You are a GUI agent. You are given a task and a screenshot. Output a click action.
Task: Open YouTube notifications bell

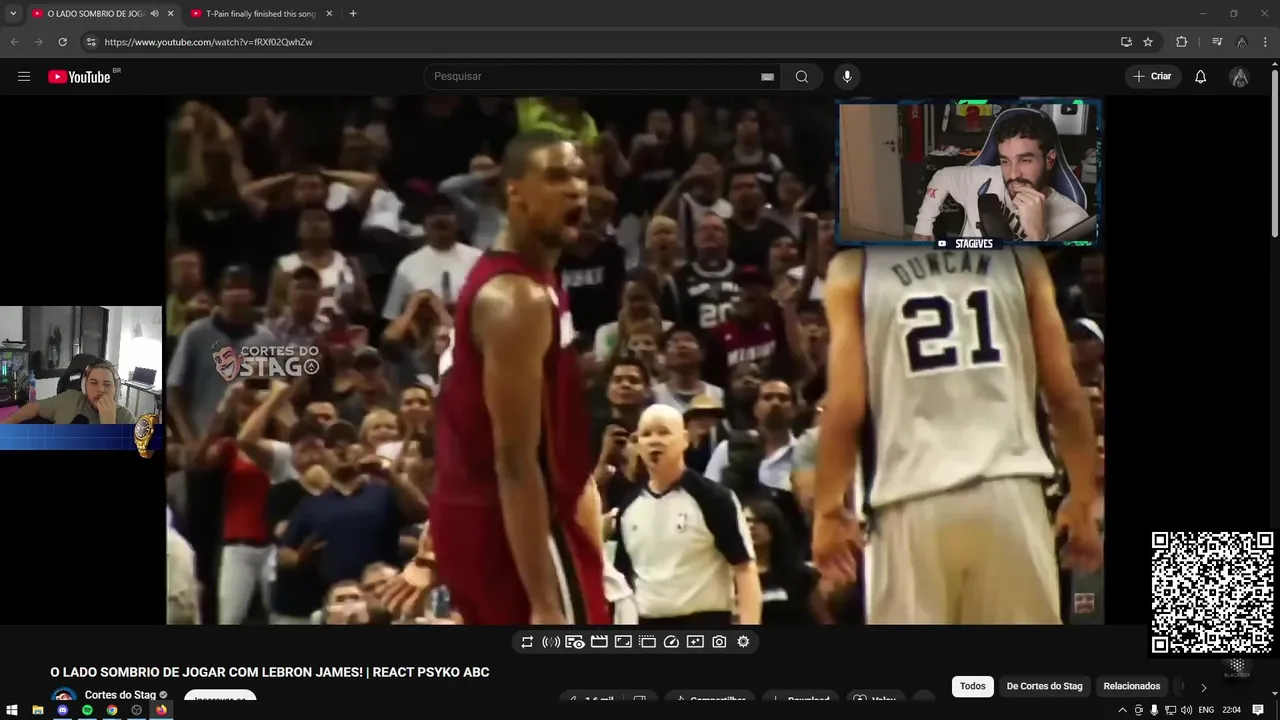point(1201,77)
